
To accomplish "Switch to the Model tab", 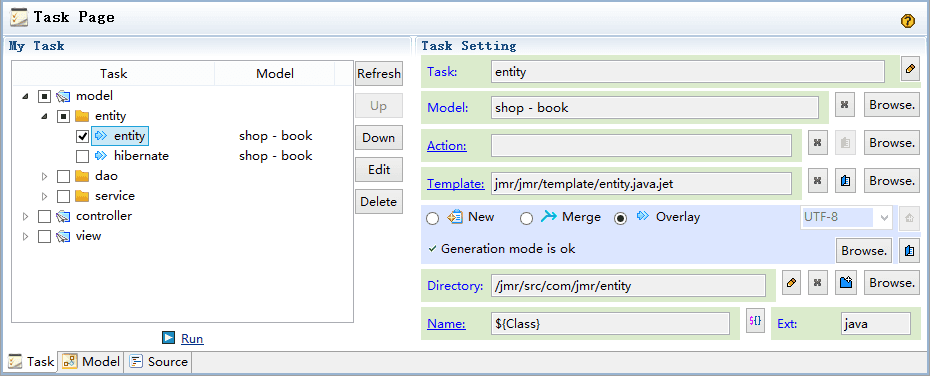I will [91, 361].
